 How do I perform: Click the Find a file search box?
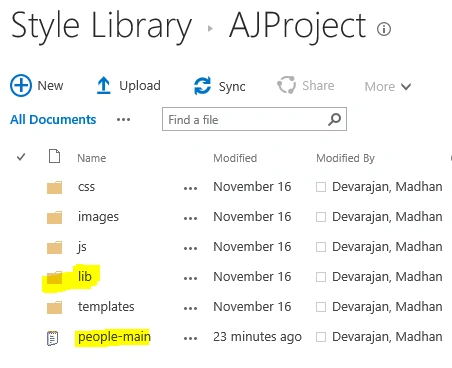[254, 119]
